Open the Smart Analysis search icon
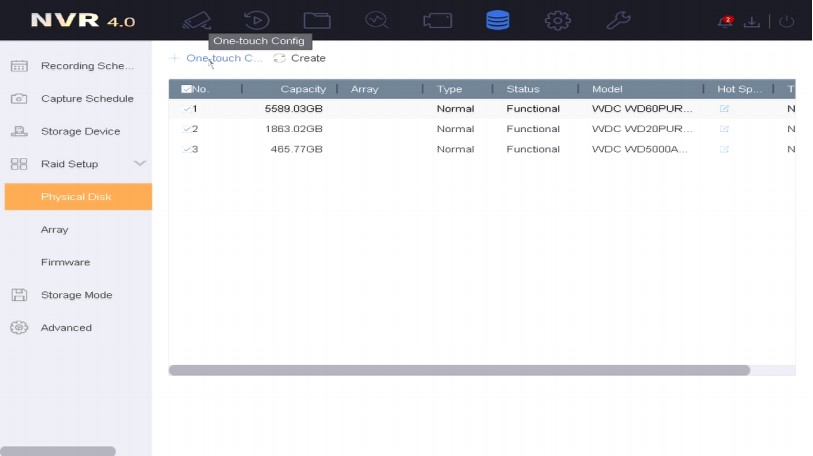Viewport: 813px width, 456px height. click(x=377, y=21)
